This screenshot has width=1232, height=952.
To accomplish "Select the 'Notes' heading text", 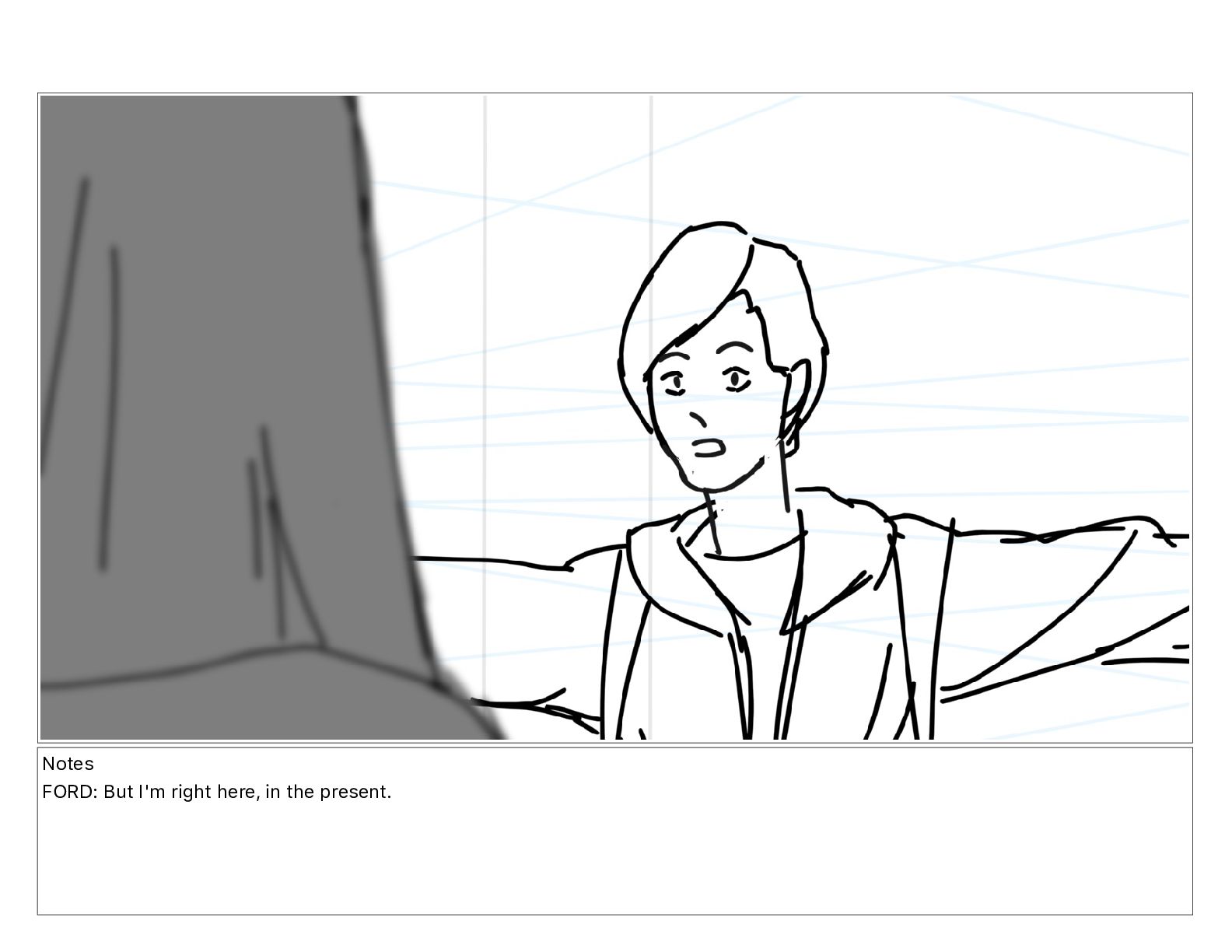I will (68, 764).
